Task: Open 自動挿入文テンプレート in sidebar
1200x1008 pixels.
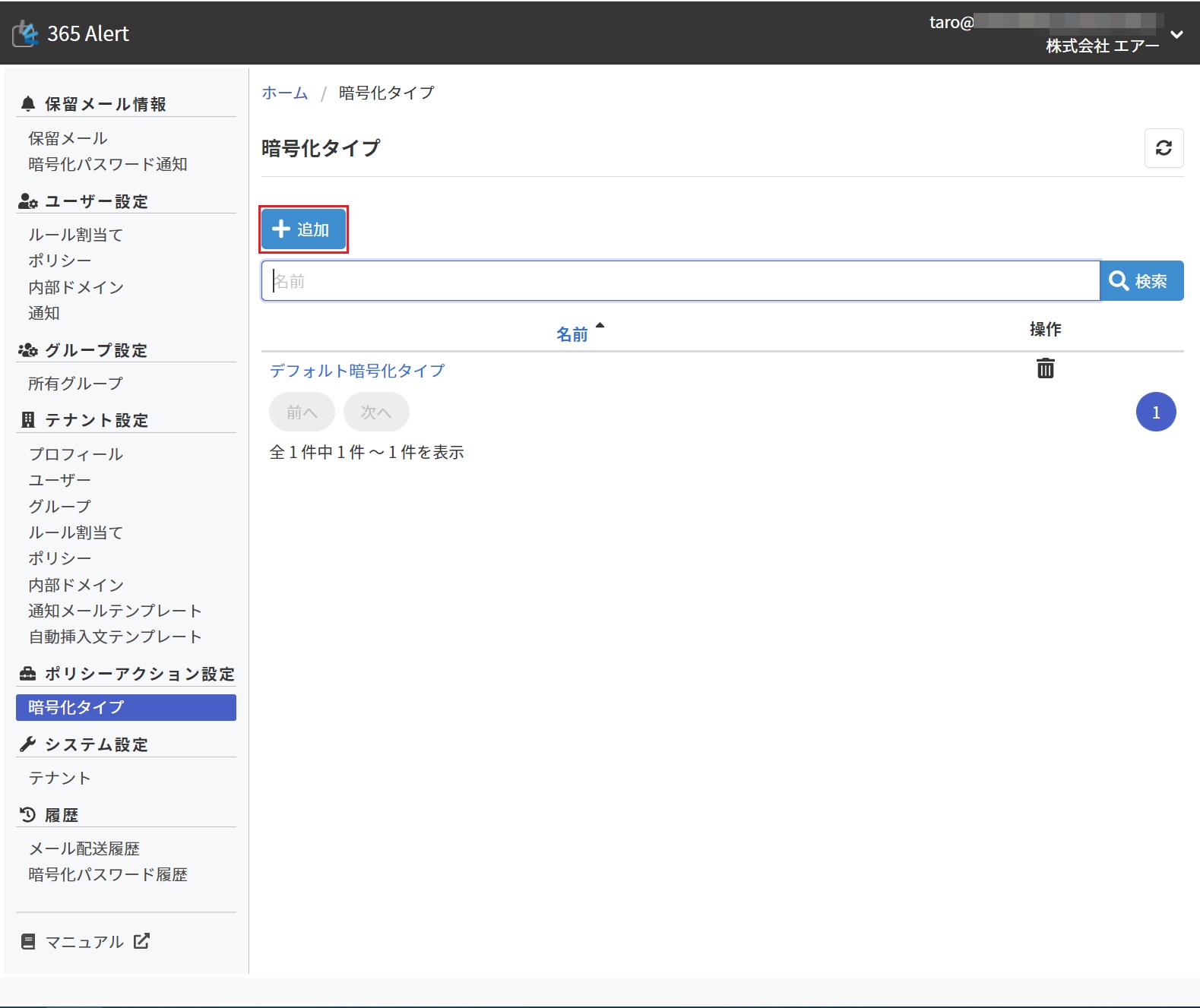Action: [x=115, y=637]
